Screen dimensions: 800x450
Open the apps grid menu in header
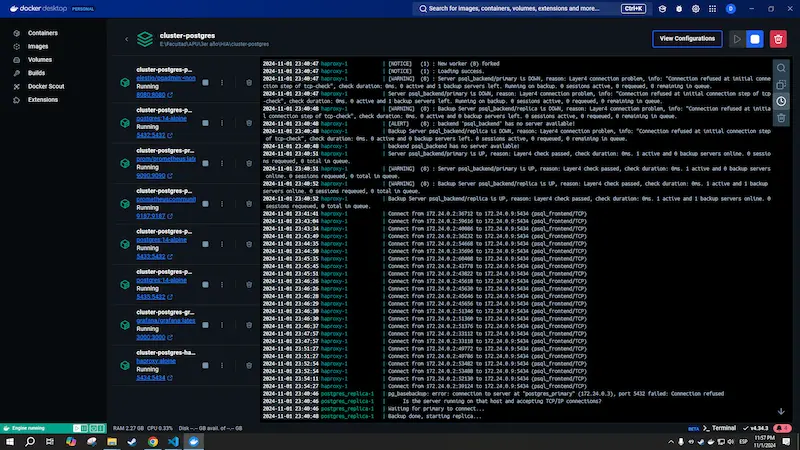(x=712, y=9)
